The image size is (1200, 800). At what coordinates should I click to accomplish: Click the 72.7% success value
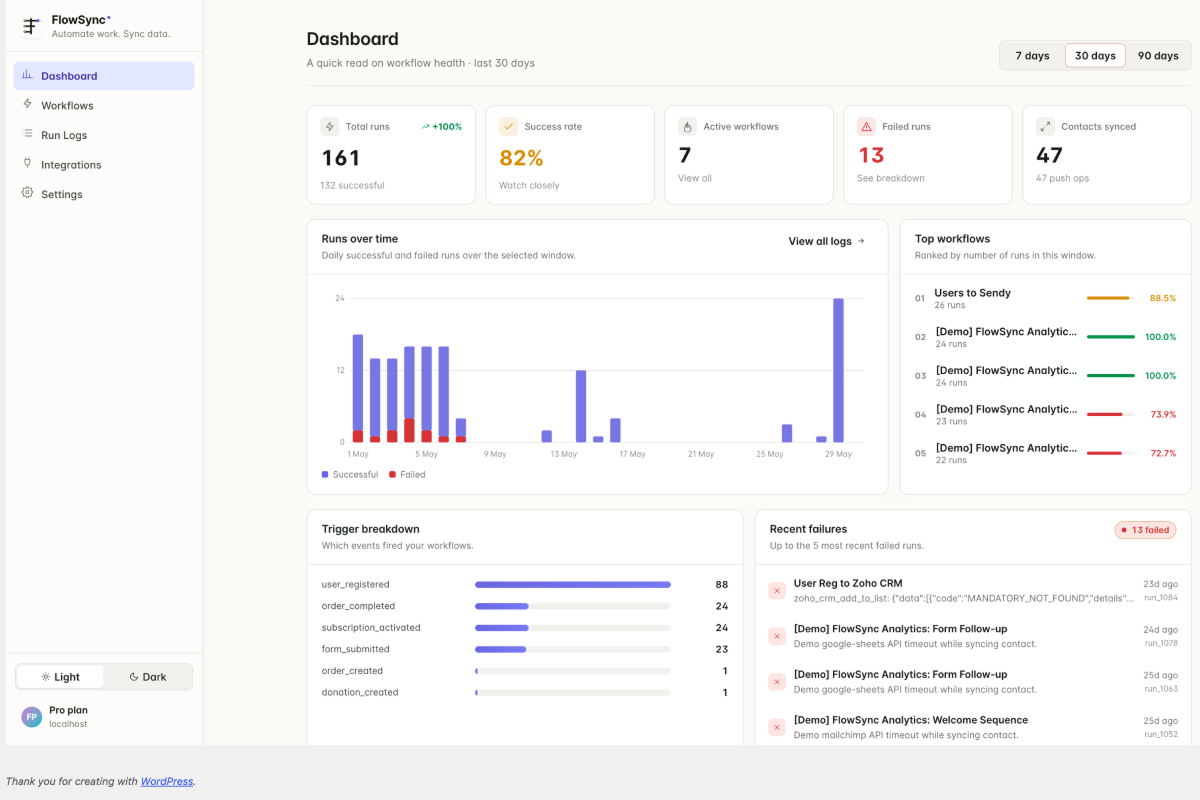1163,453
